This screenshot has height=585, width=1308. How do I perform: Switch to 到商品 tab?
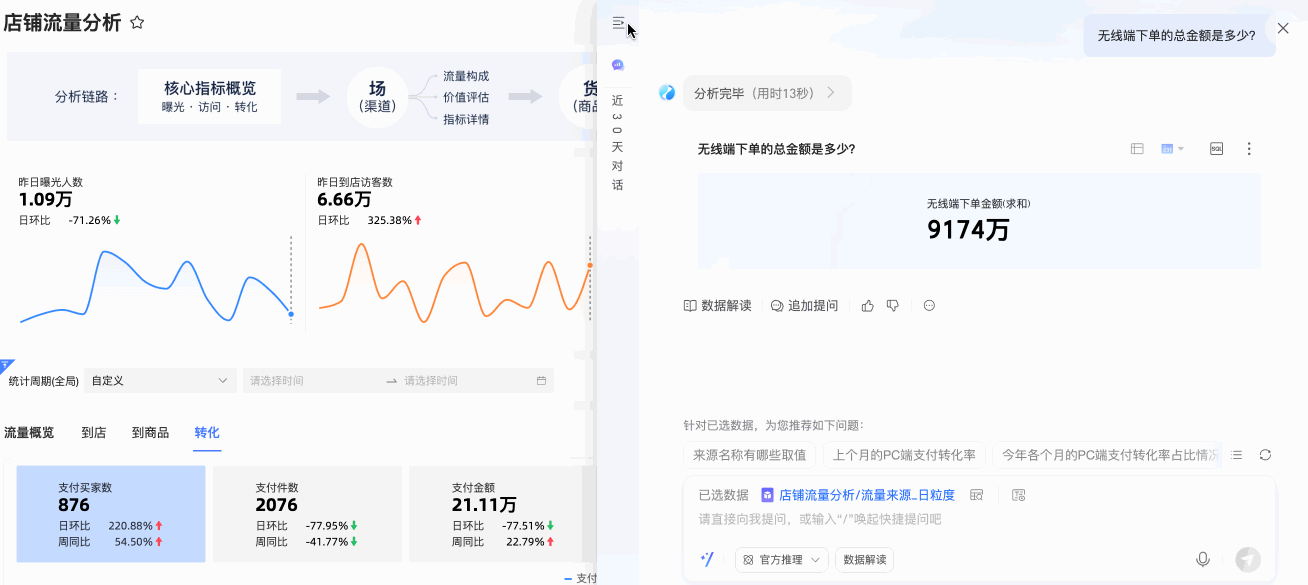pyautogui.click(x=150, y=433)
